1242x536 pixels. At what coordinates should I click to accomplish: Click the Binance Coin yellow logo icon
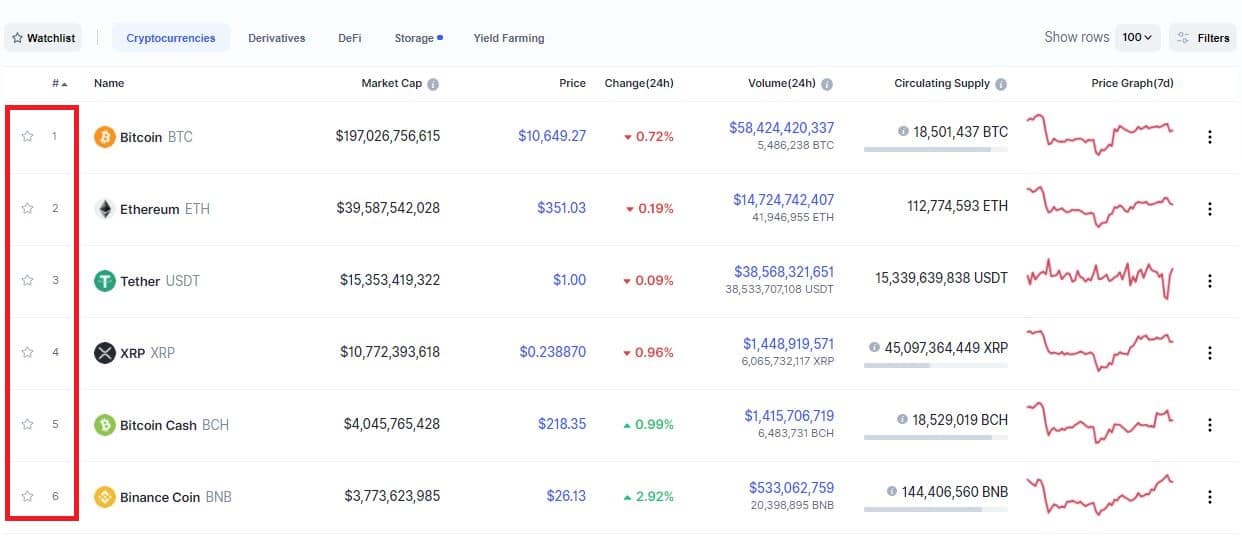click(x=104, y=497)
